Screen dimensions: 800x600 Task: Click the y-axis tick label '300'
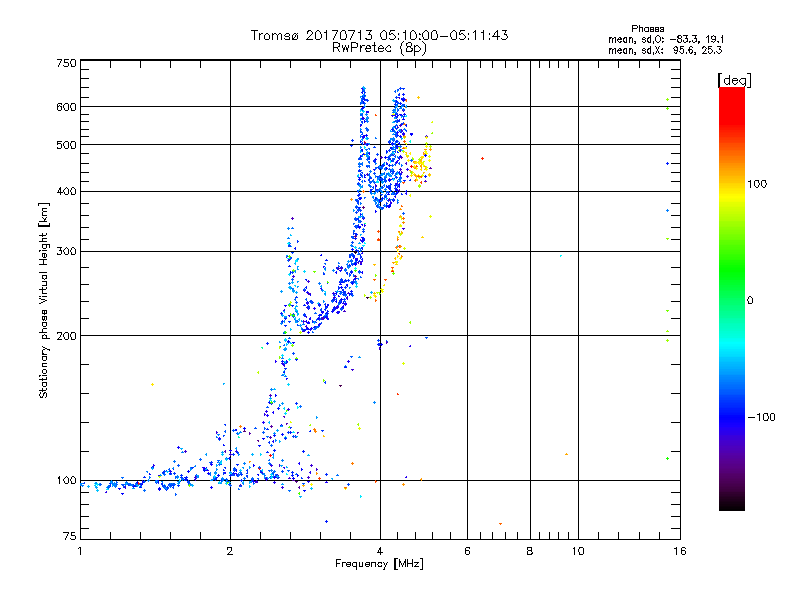[x=66, y=252]
